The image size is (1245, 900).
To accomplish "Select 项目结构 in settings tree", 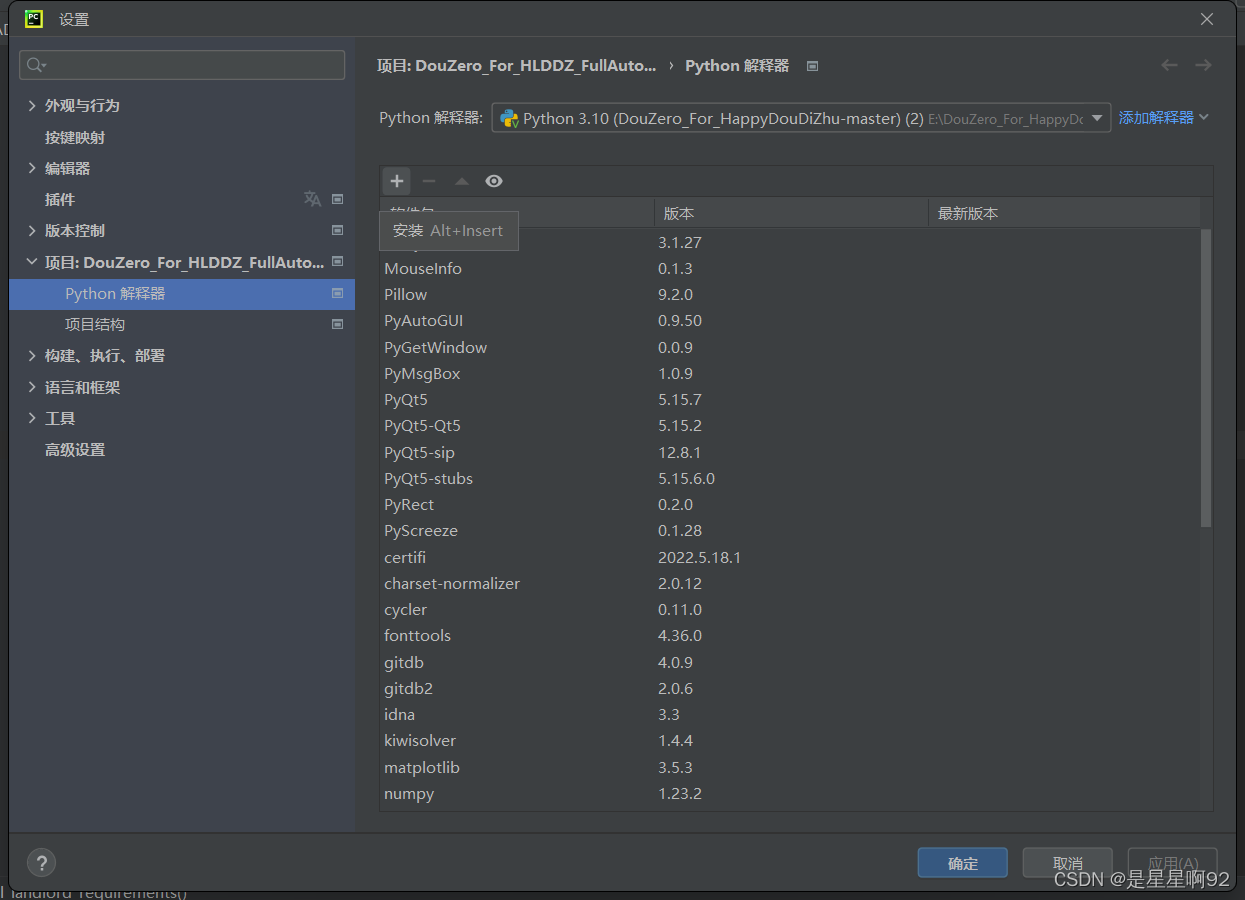I will click(95, 325).
